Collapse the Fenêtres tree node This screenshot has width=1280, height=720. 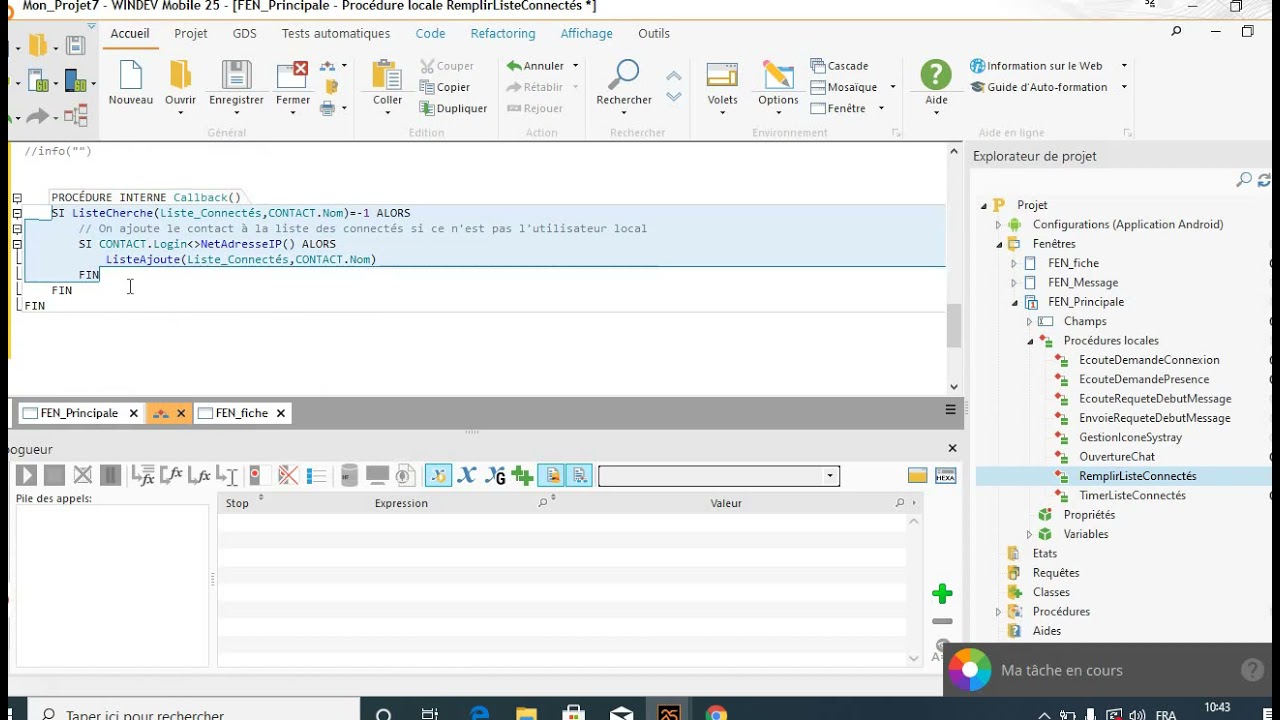(x=998, y=244)
